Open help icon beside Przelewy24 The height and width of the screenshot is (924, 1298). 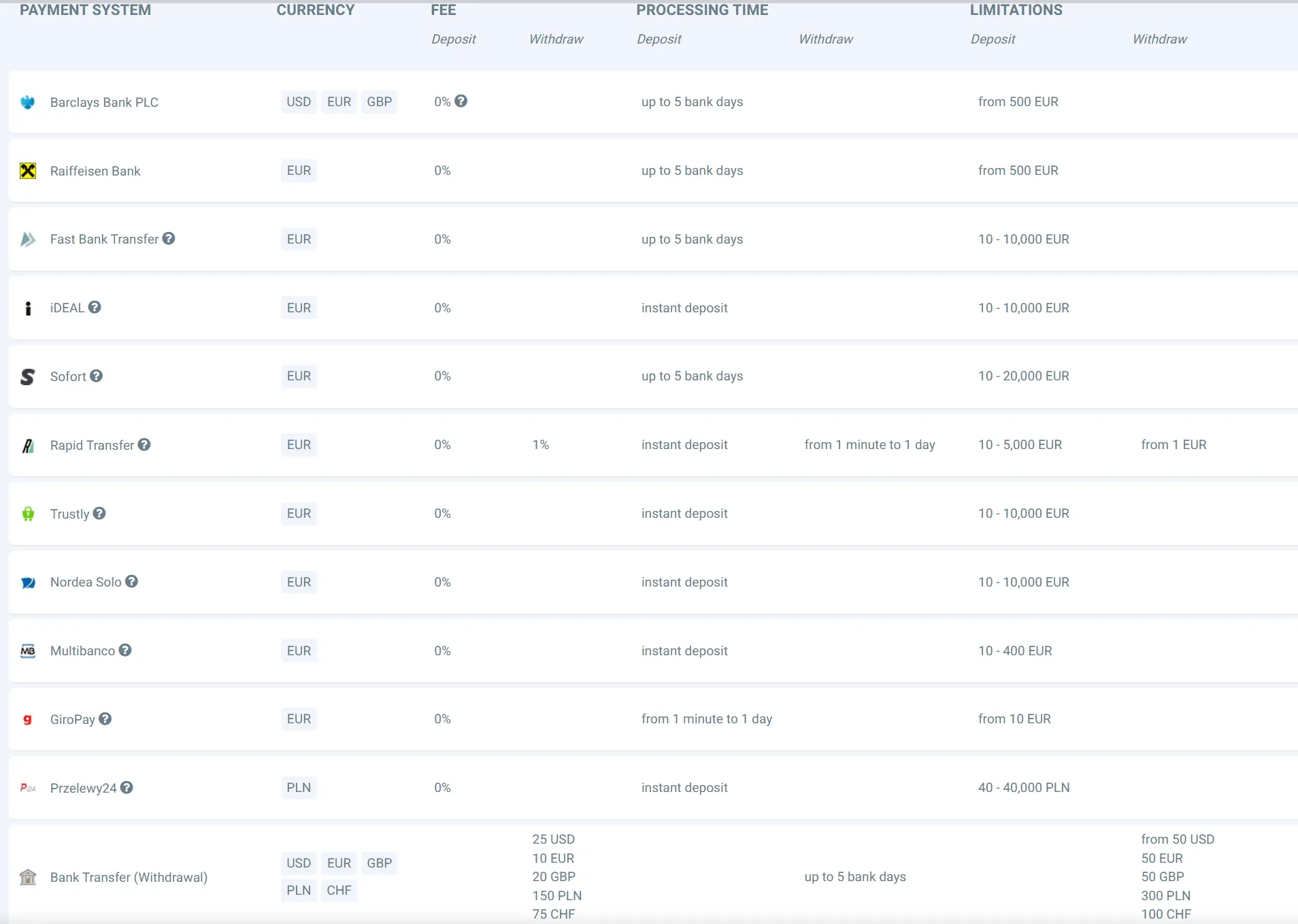point(127,787)
